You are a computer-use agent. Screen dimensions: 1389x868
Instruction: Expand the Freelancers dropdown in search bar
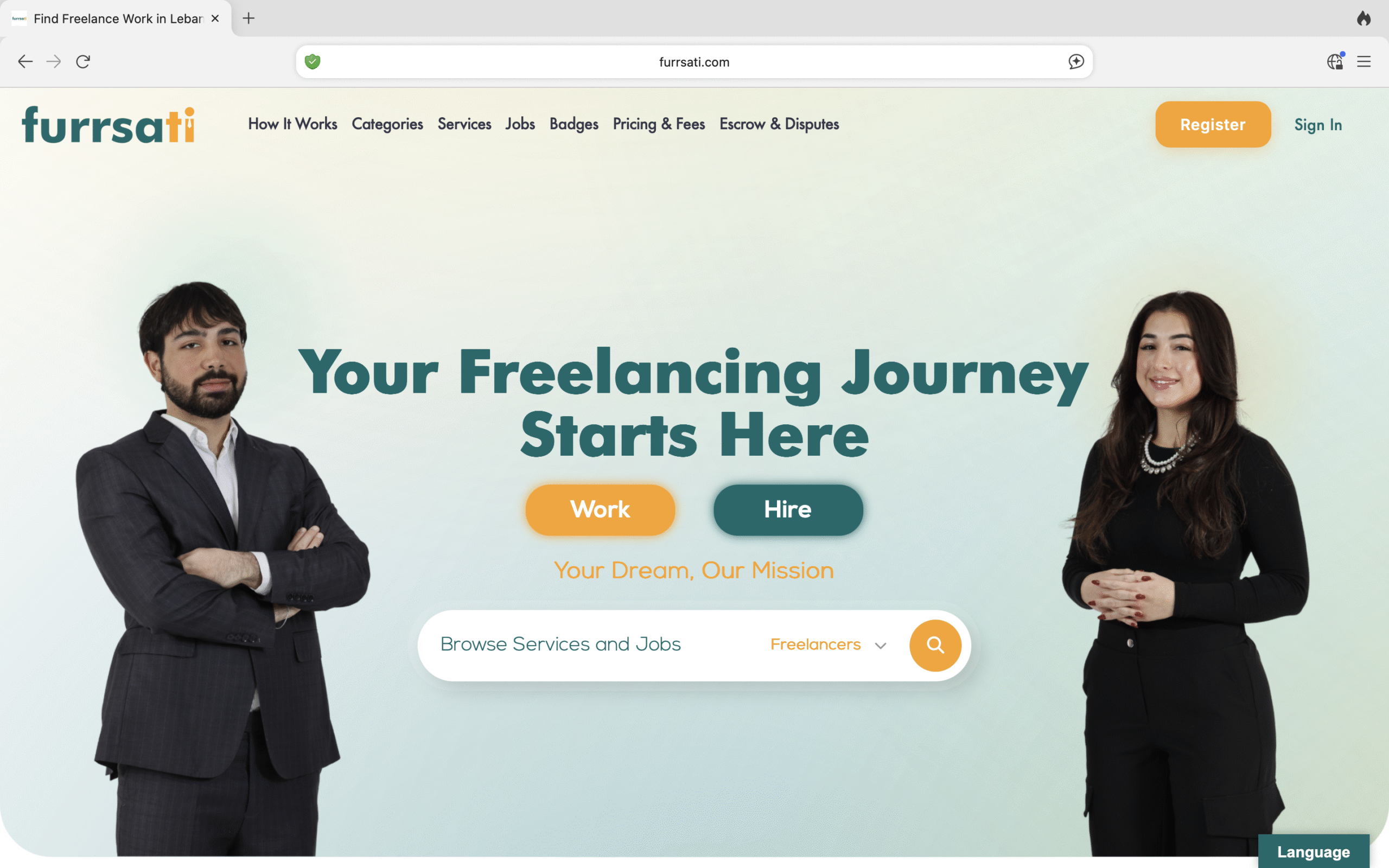pyautogui.click(x=828, y=644)
